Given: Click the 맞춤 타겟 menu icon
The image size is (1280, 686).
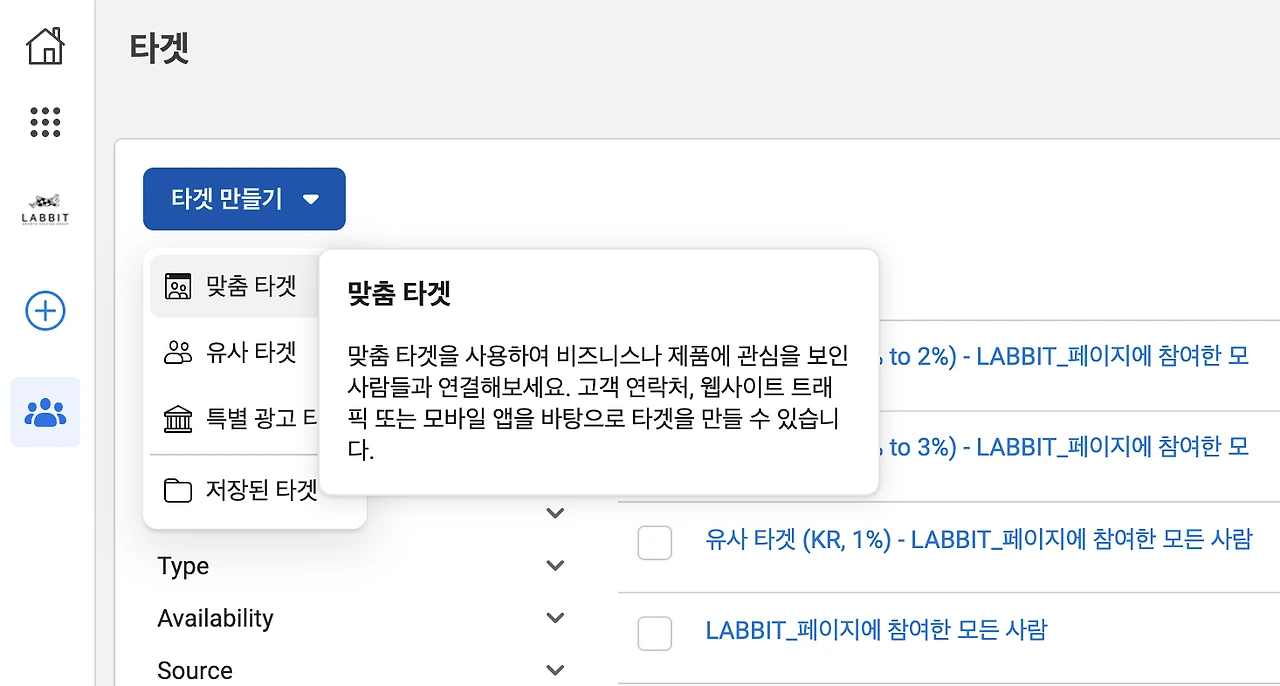Looking at the screenshot, I should coord(178,287).
